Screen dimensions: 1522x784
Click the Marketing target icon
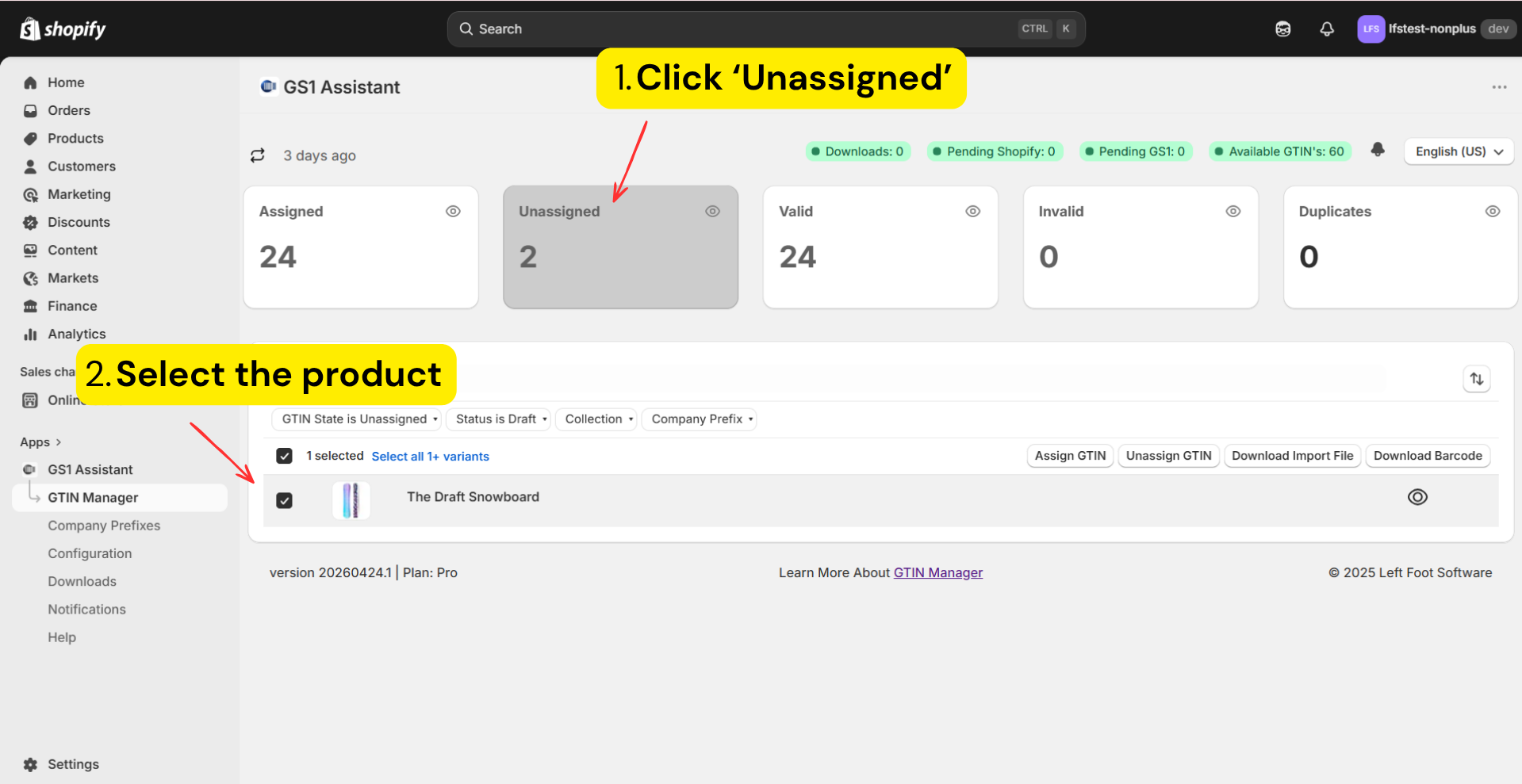[x=31, y=194]
